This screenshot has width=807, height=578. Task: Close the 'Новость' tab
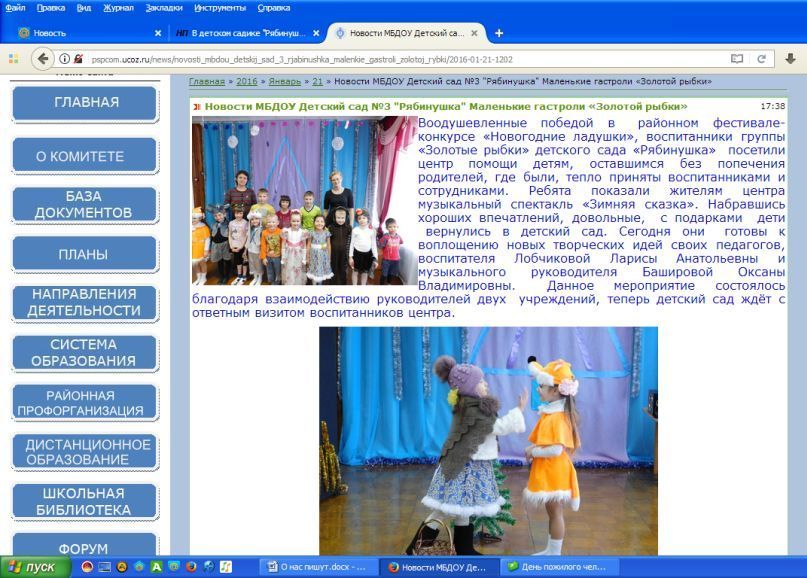tap(158, 33)
